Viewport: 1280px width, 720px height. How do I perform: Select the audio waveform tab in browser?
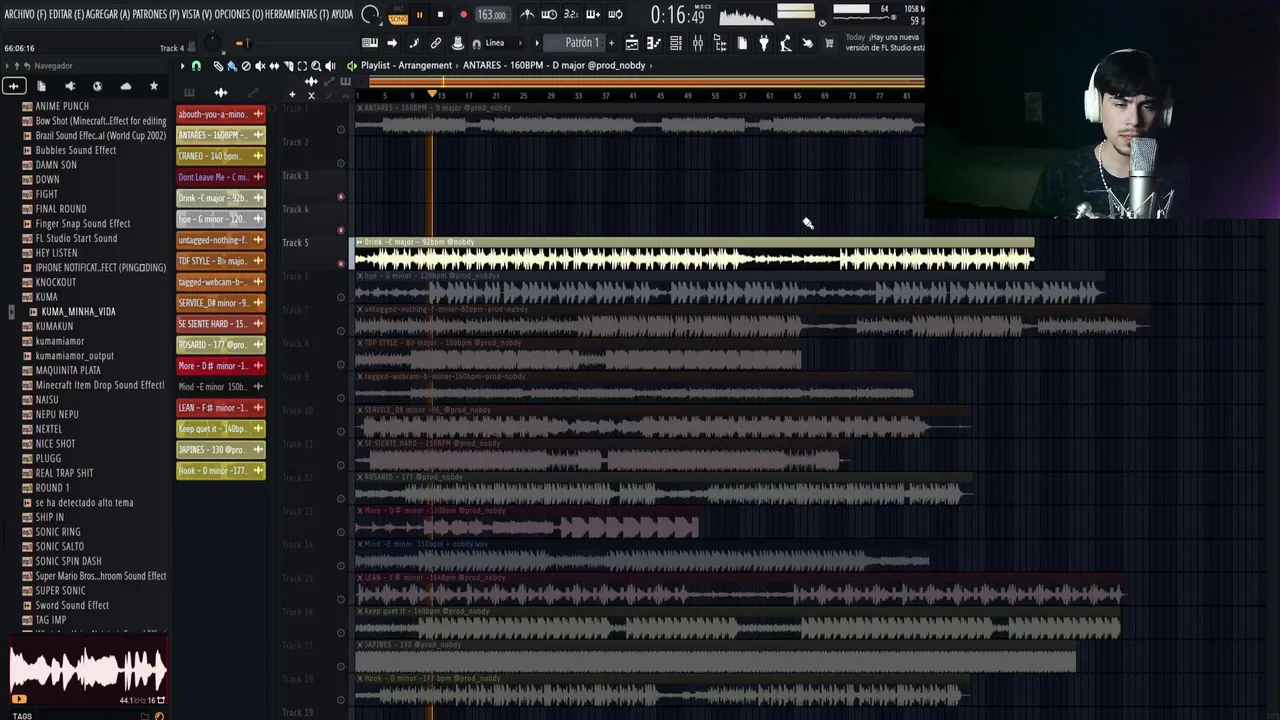[14, 86]
